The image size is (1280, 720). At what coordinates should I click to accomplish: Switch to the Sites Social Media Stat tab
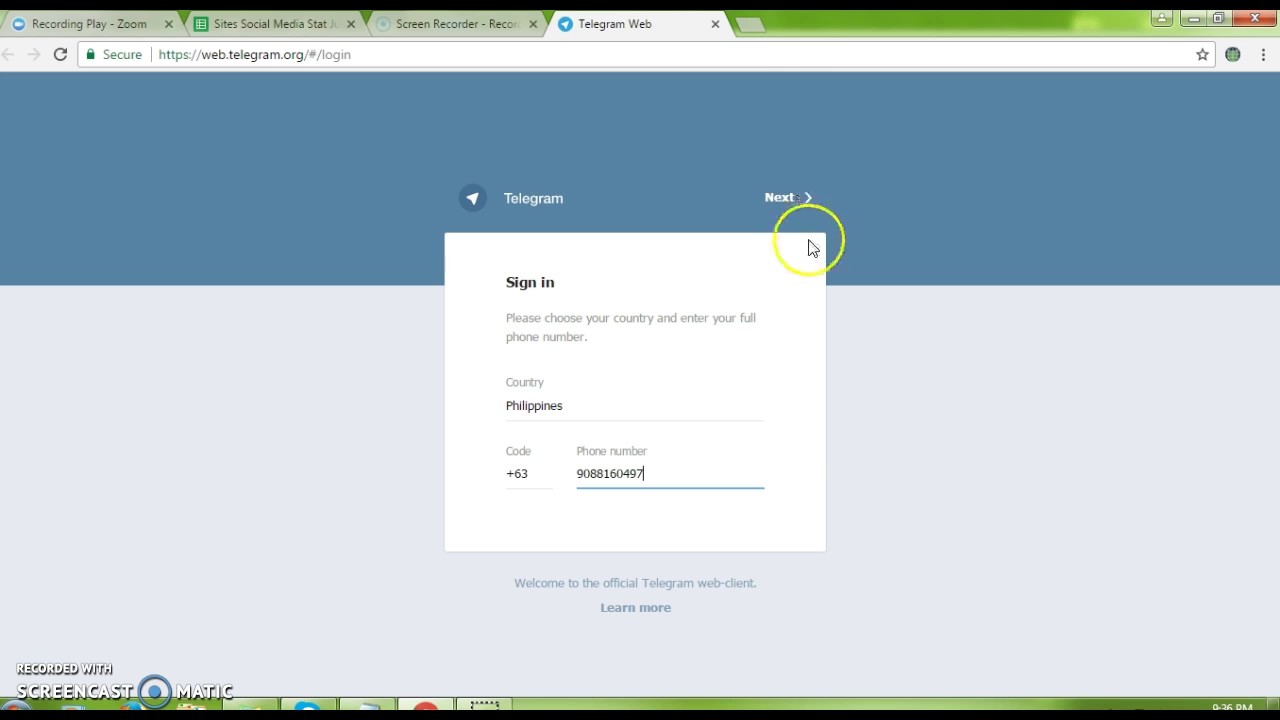click(270, 24)
